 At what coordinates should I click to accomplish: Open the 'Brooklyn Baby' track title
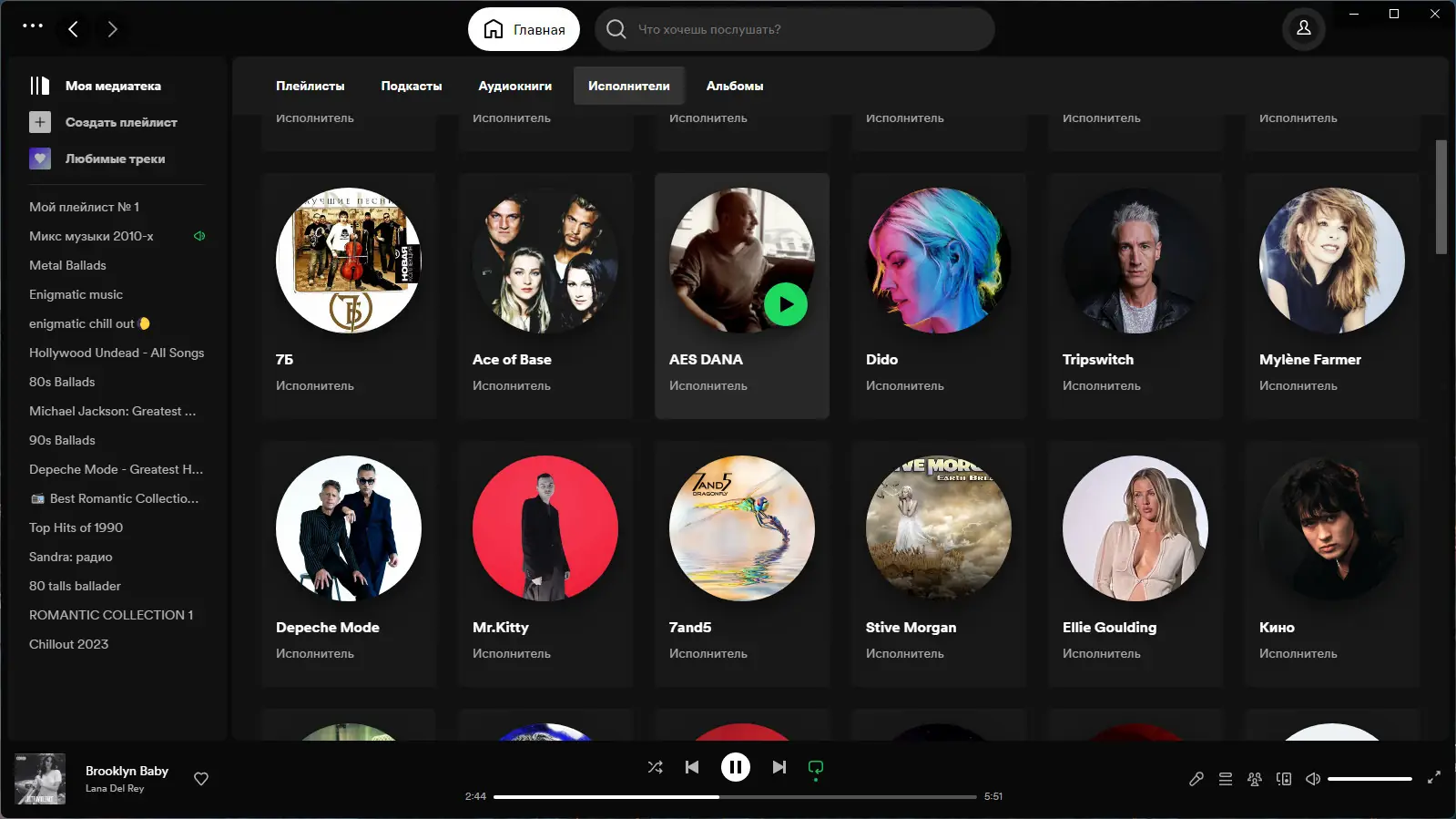pos(127,771)
